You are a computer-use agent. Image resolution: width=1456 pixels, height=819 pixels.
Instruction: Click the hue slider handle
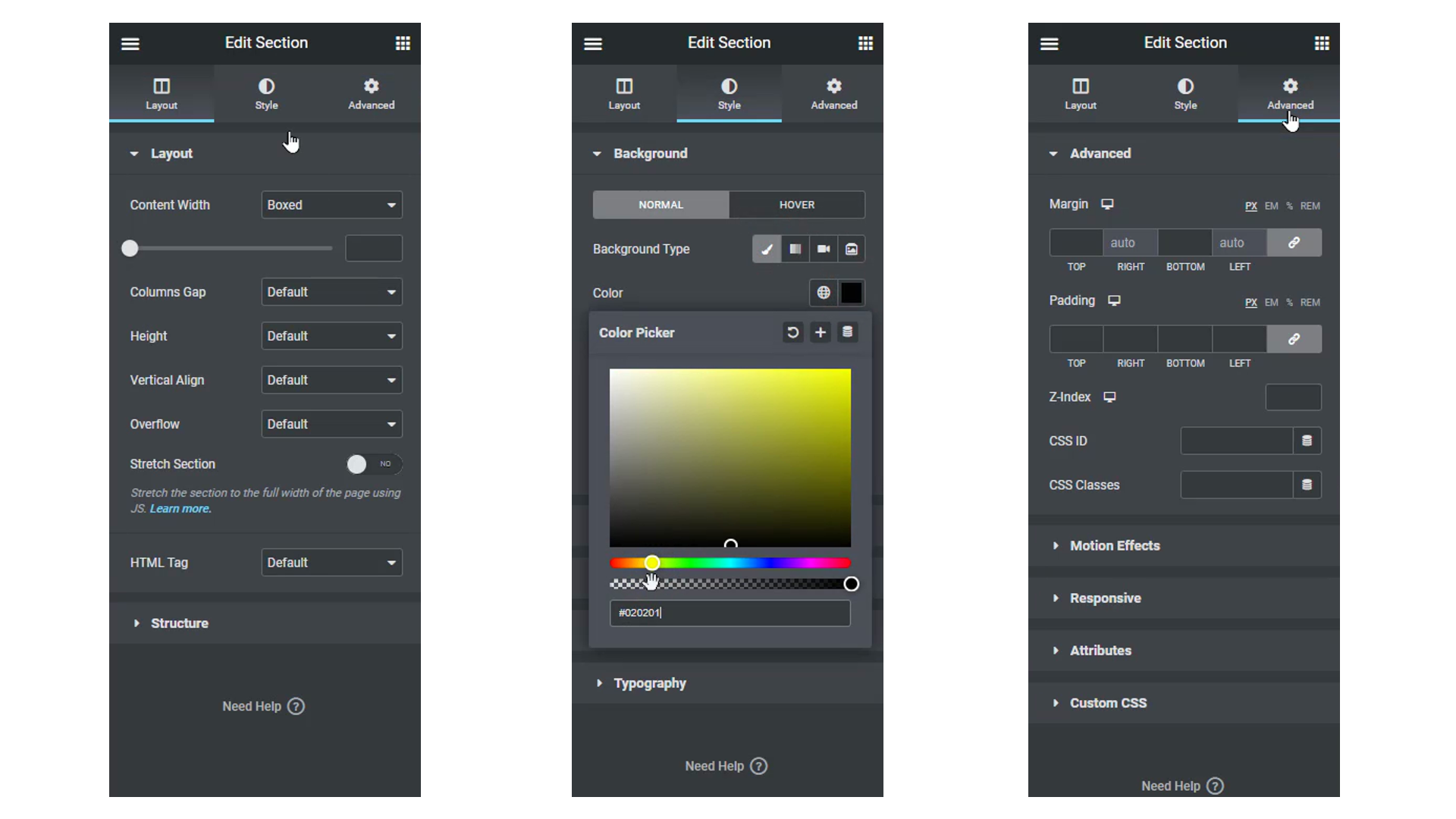pyautogui.click(x=652, y=563)
